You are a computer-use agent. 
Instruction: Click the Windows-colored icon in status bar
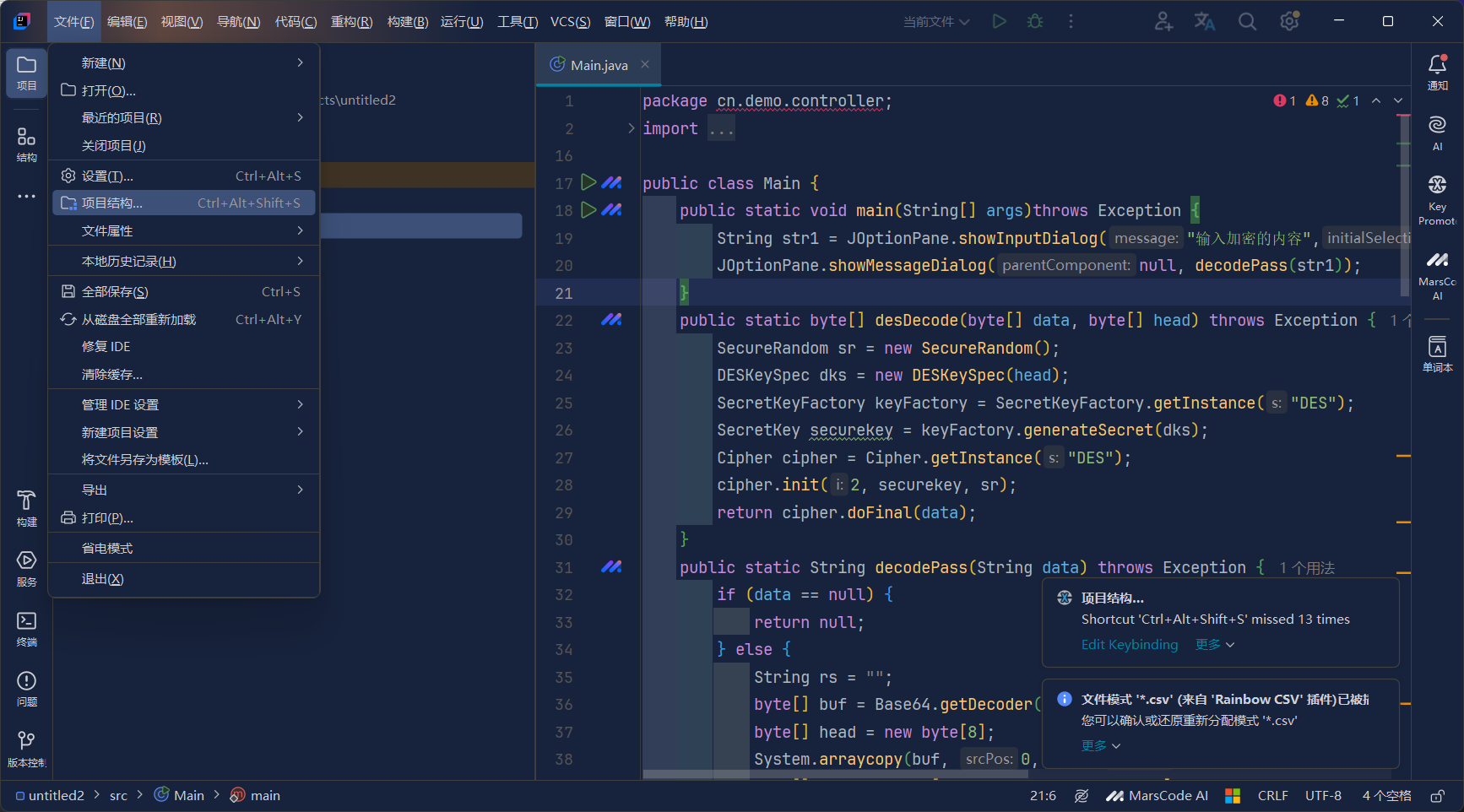point(1233,796)
